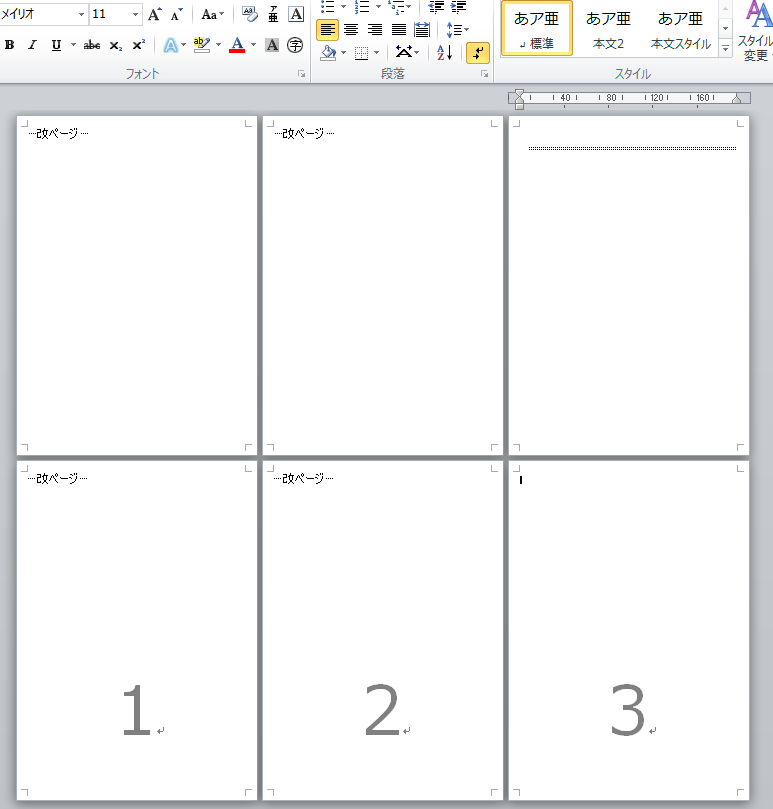Open line spacing options
Viewport: 773px width, 809px height.
(x=457, y=30)
